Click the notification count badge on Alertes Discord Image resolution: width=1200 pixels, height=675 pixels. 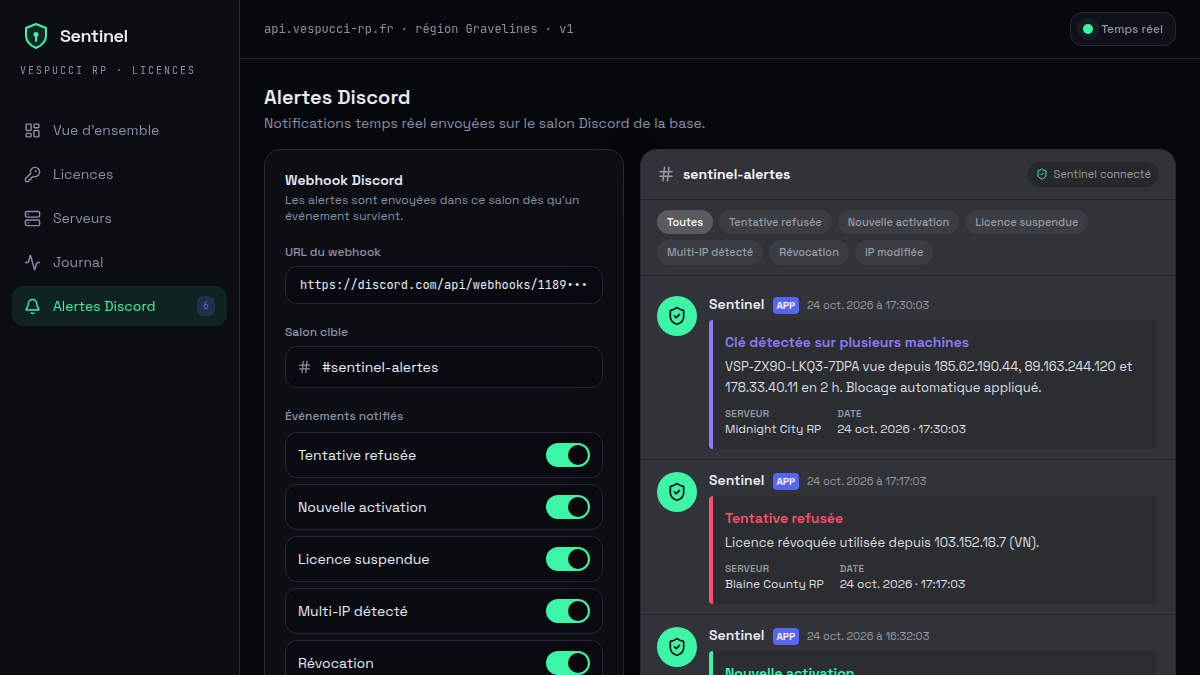point(206,306)
